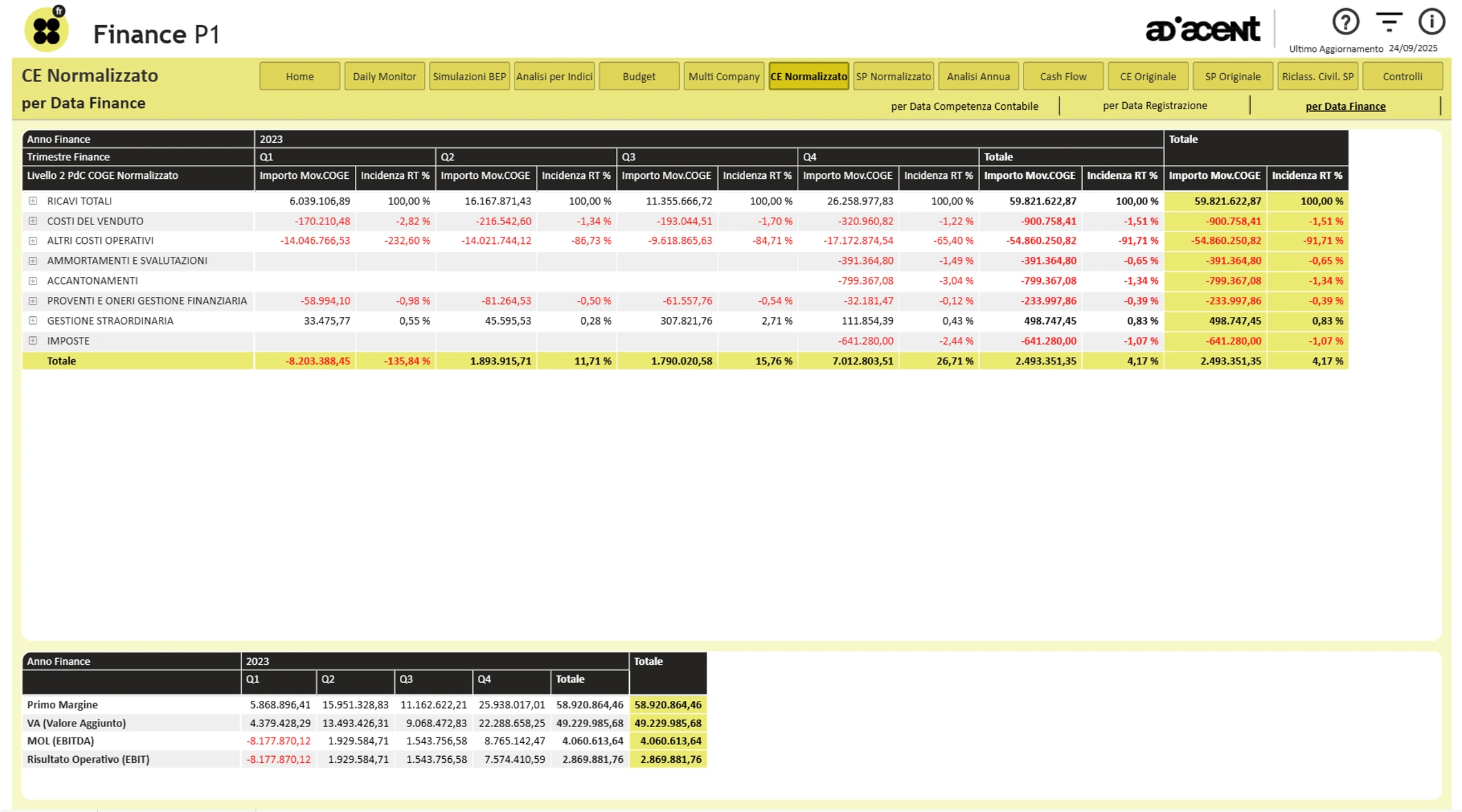The height and width of the screenshot is (812, 1462).
Task: Open the filter funnel icon
Action: pos(1388,22)
